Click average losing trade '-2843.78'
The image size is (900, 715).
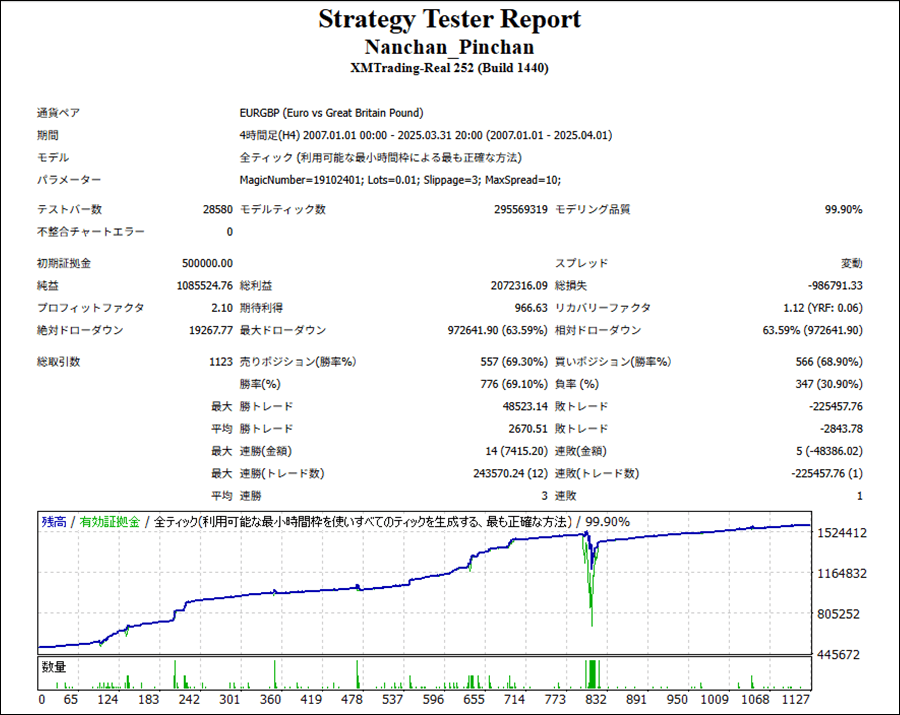point(841,429)
